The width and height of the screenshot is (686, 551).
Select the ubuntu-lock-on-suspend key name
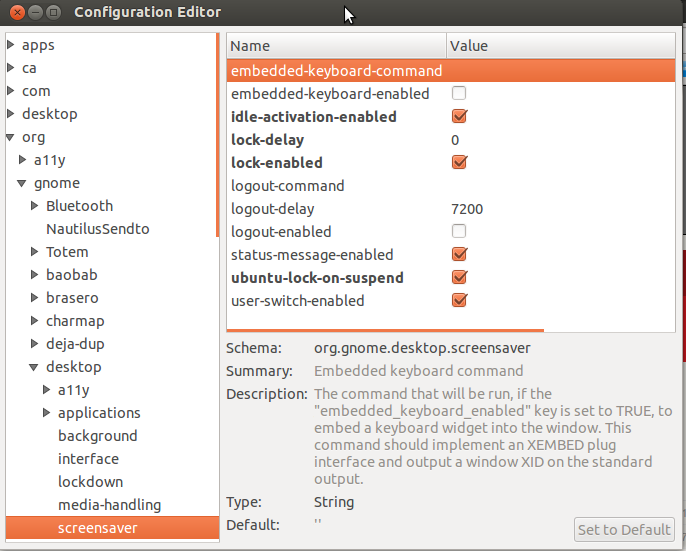(317, 278)
